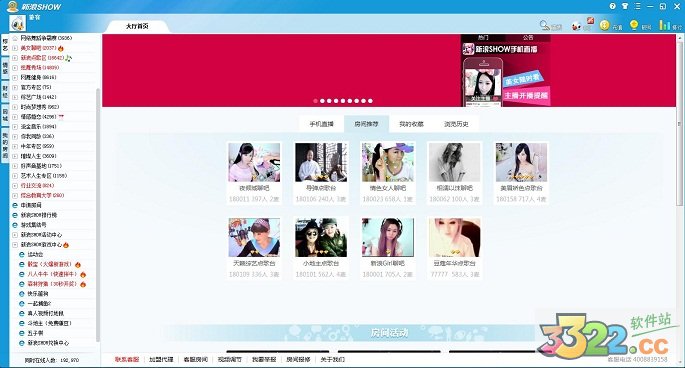
Task: Collapse the 新浪SHOW游戏中心 node
Action: 15,245
